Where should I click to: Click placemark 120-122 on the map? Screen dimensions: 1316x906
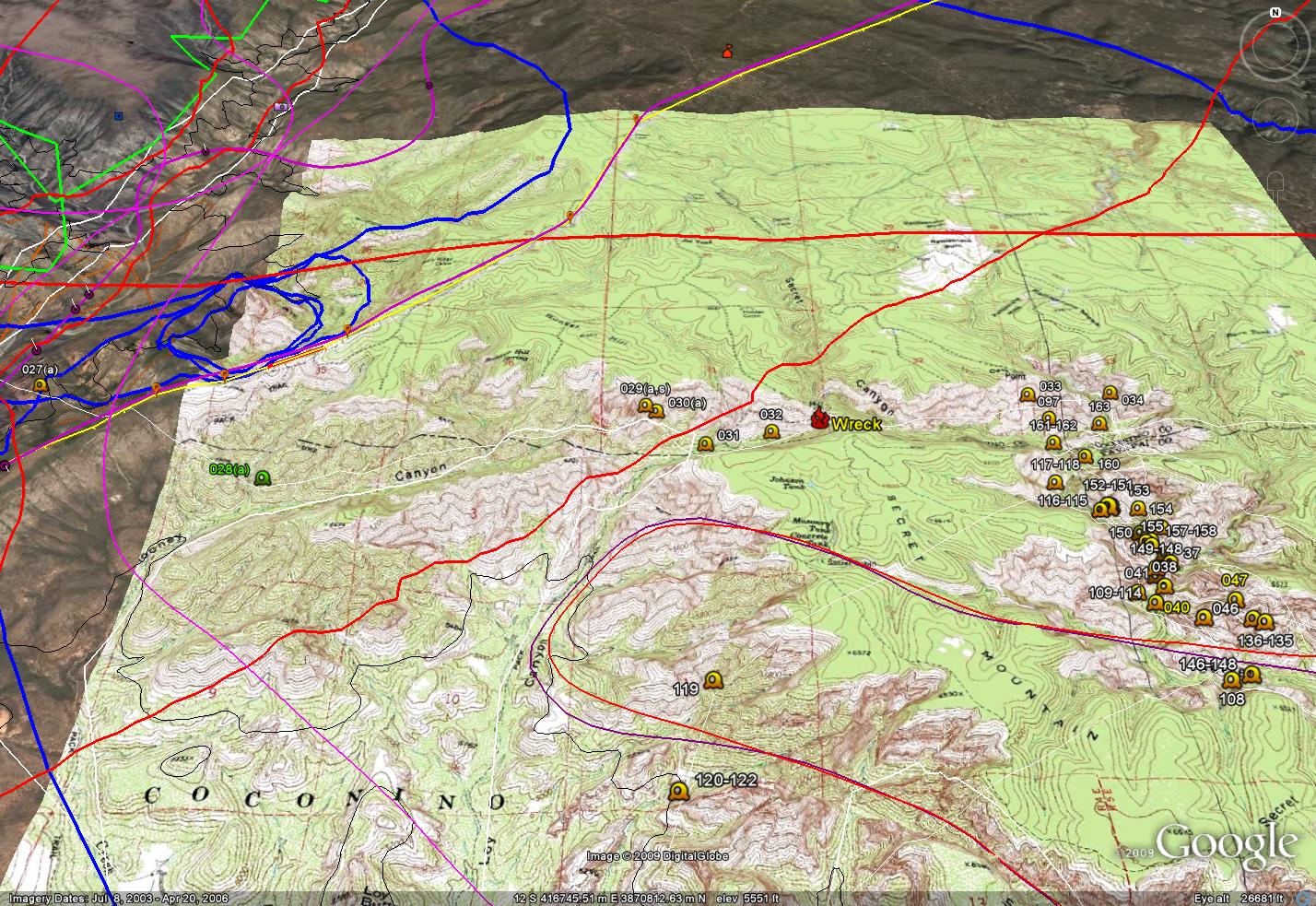[x=679, y=791]
